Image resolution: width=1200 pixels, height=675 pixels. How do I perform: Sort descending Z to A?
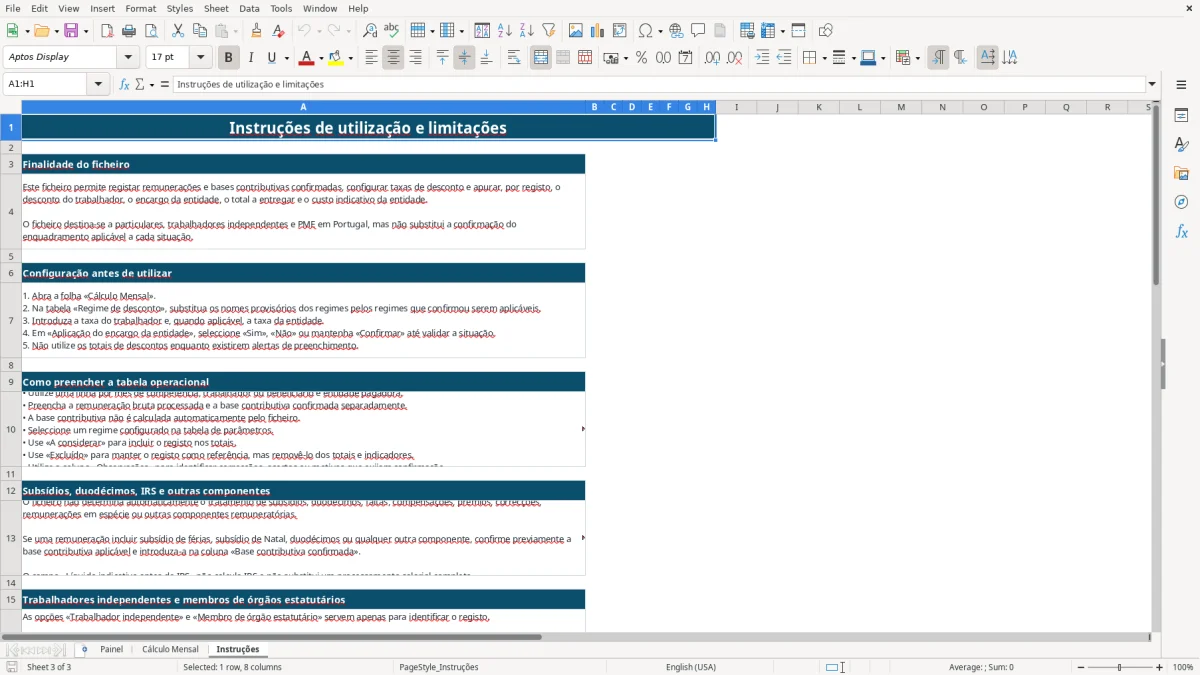tap(527, 31)
